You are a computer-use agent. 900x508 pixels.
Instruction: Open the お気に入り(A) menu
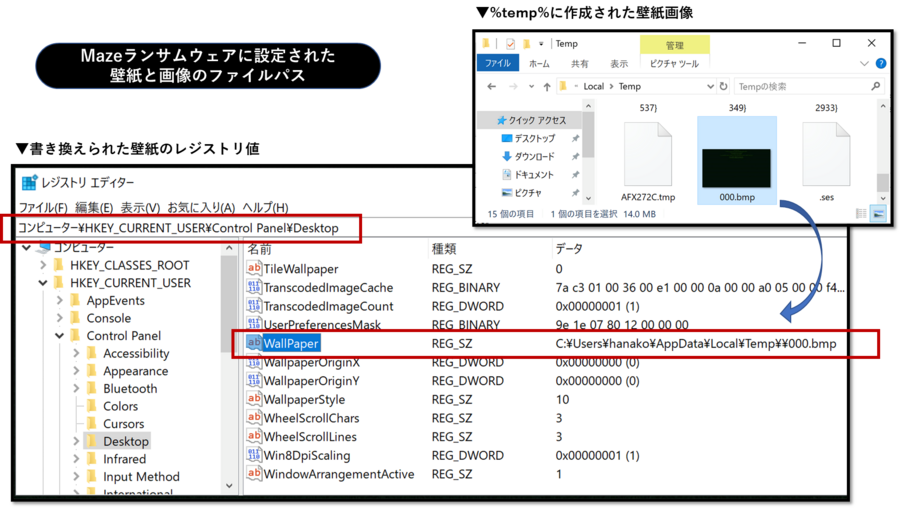click(x=201, y=208)
